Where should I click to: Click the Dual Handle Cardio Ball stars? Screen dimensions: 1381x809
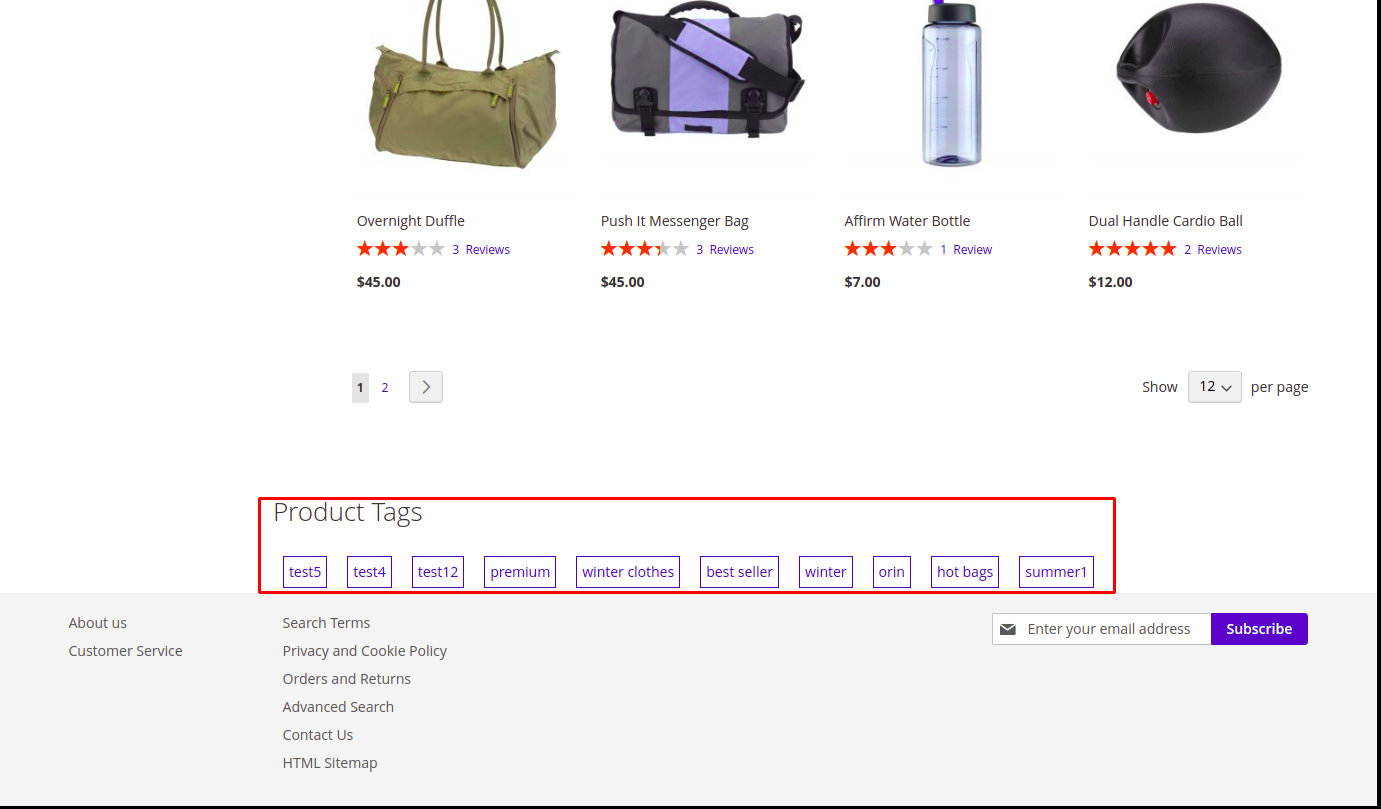[1132, 249]
